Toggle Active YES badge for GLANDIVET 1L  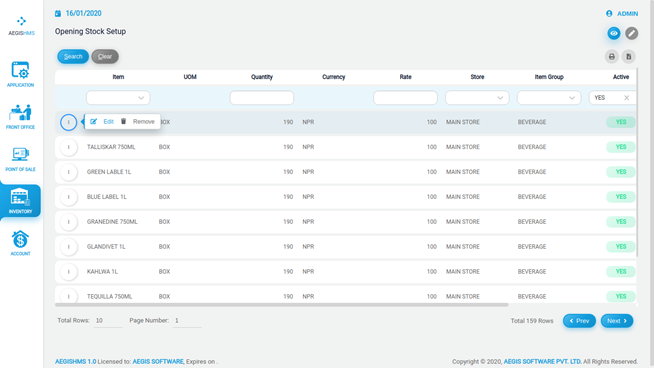[x=621, y=247]
